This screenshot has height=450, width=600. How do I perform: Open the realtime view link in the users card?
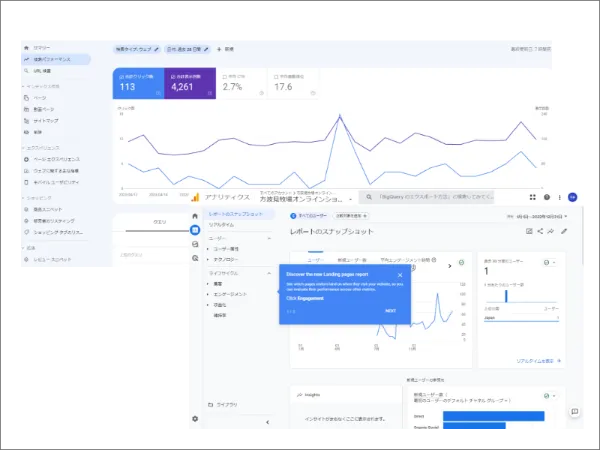[538, 360]
